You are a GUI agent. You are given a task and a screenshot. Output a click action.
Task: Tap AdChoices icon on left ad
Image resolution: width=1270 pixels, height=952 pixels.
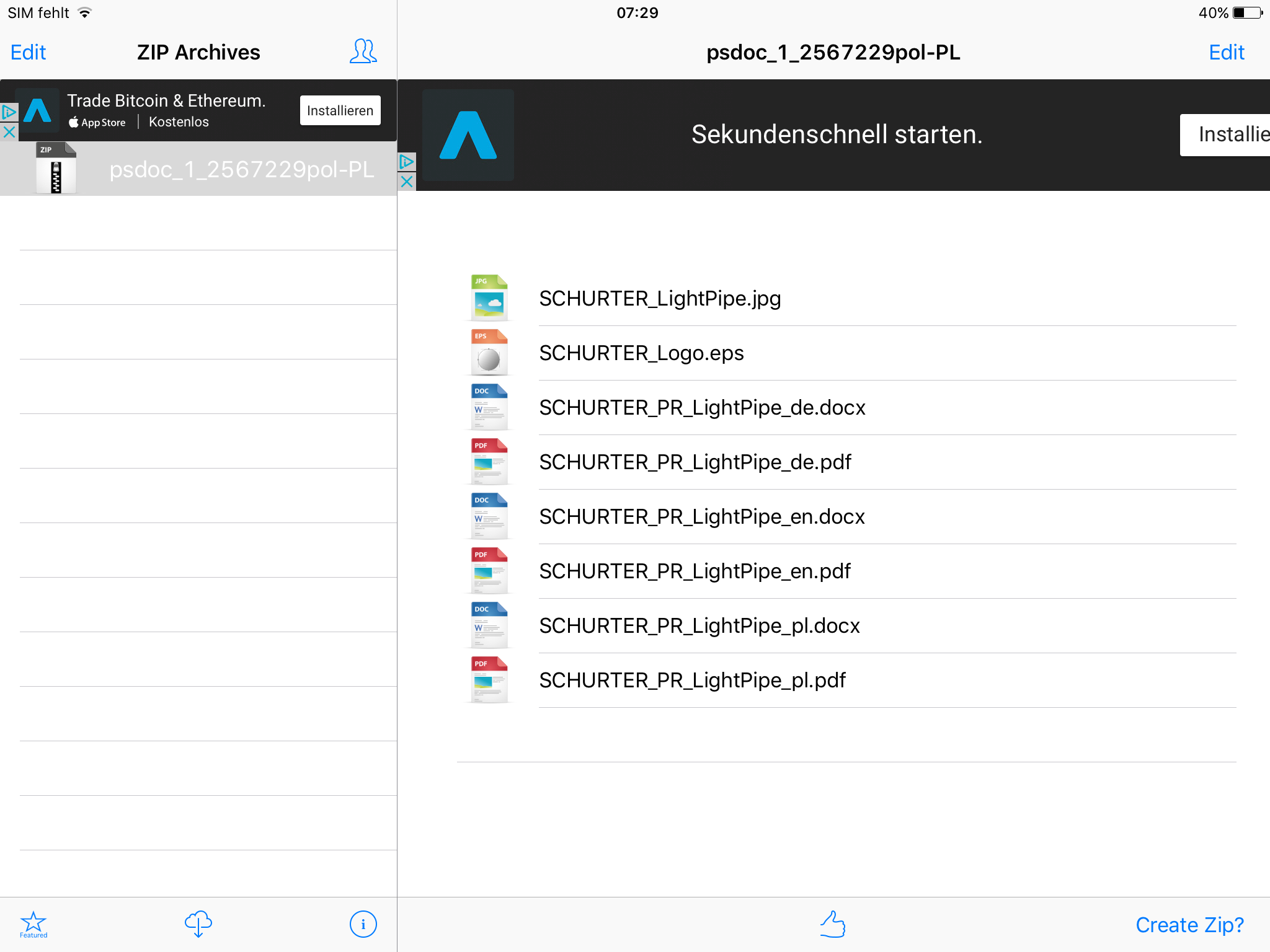coord(9,112)
